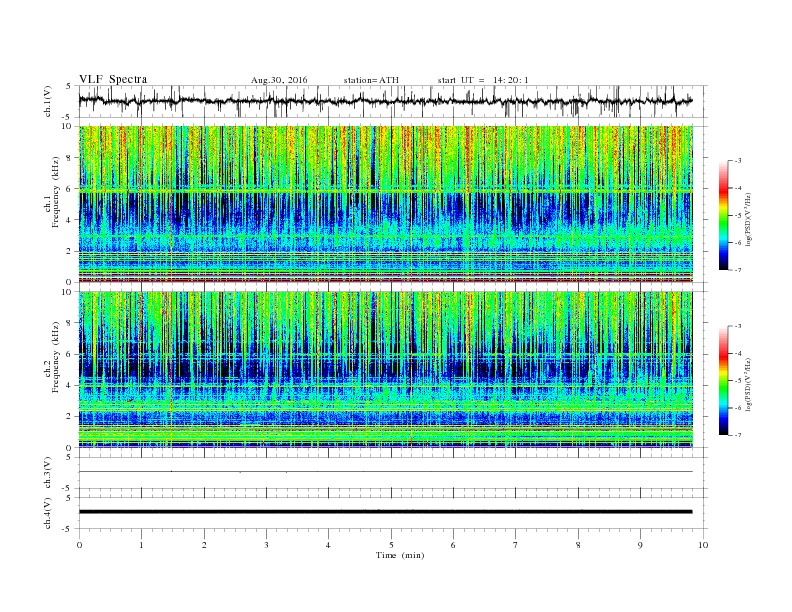The width and height of the screenshot is (792, 612).
Task: Click time axis tick label "9"
Action: tap(640, 545)
